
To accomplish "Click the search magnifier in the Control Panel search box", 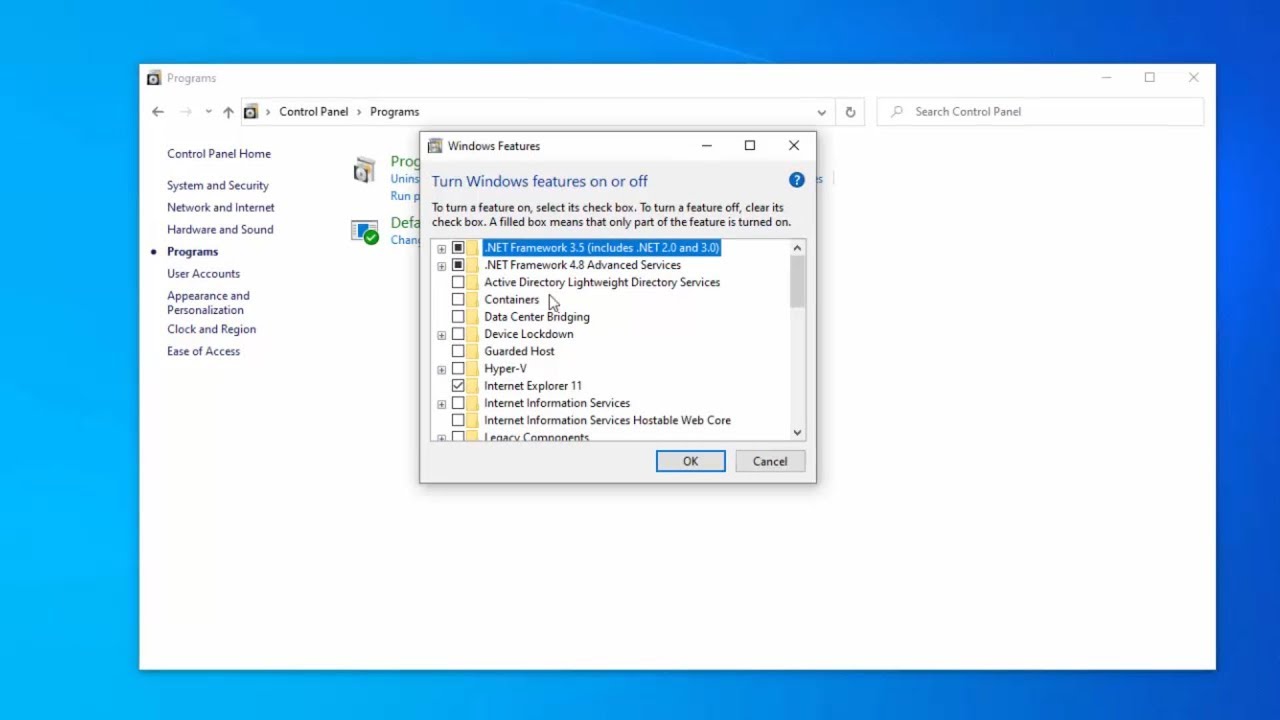I will click(x=897, y=112).
